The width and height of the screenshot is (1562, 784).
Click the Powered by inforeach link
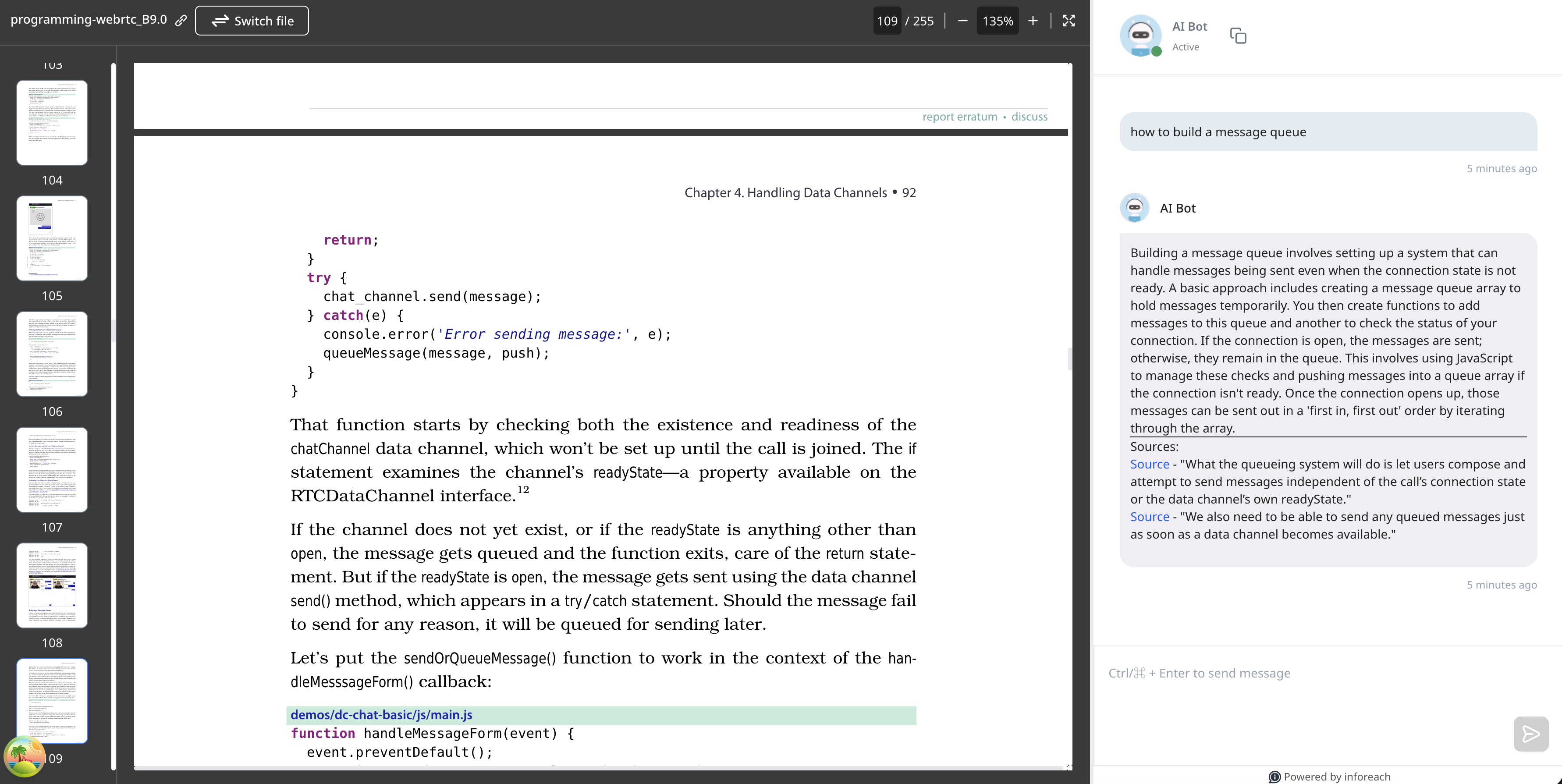click(x=1329, y=777)
